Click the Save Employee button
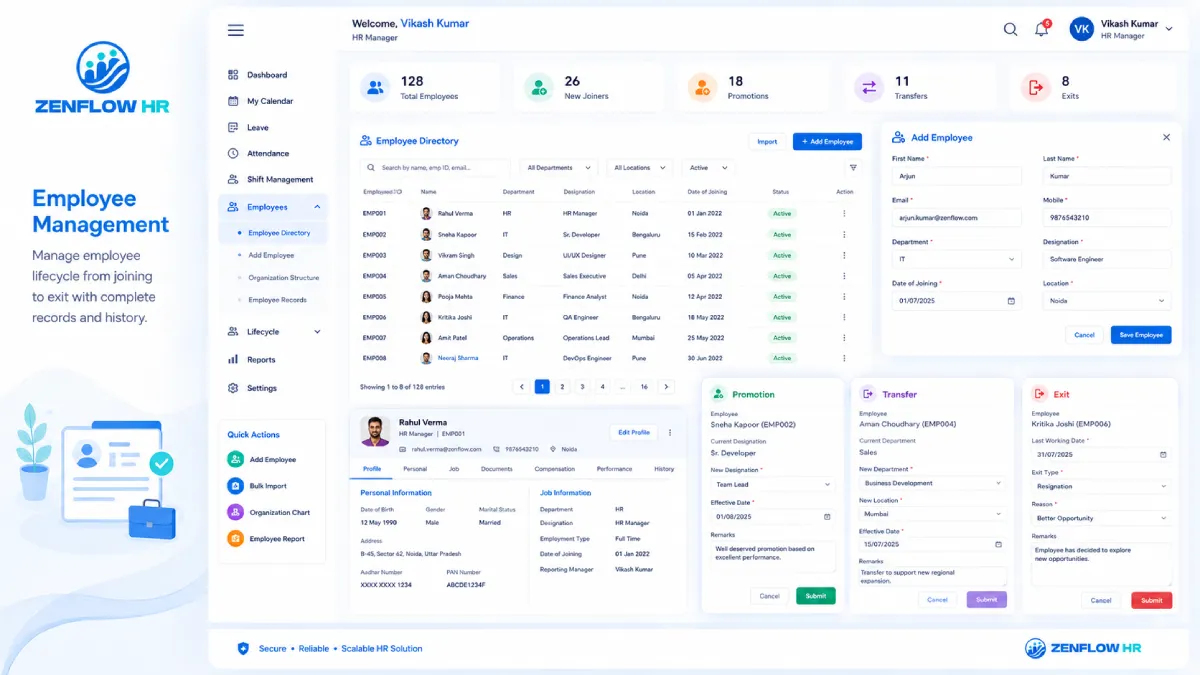1200x675 pixels. (x=1141, y=335)
